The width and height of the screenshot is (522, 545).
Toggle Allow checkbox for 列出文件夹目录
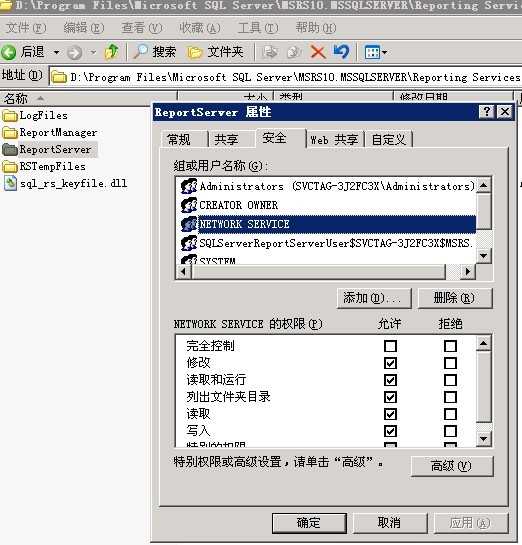pos(390,397)
